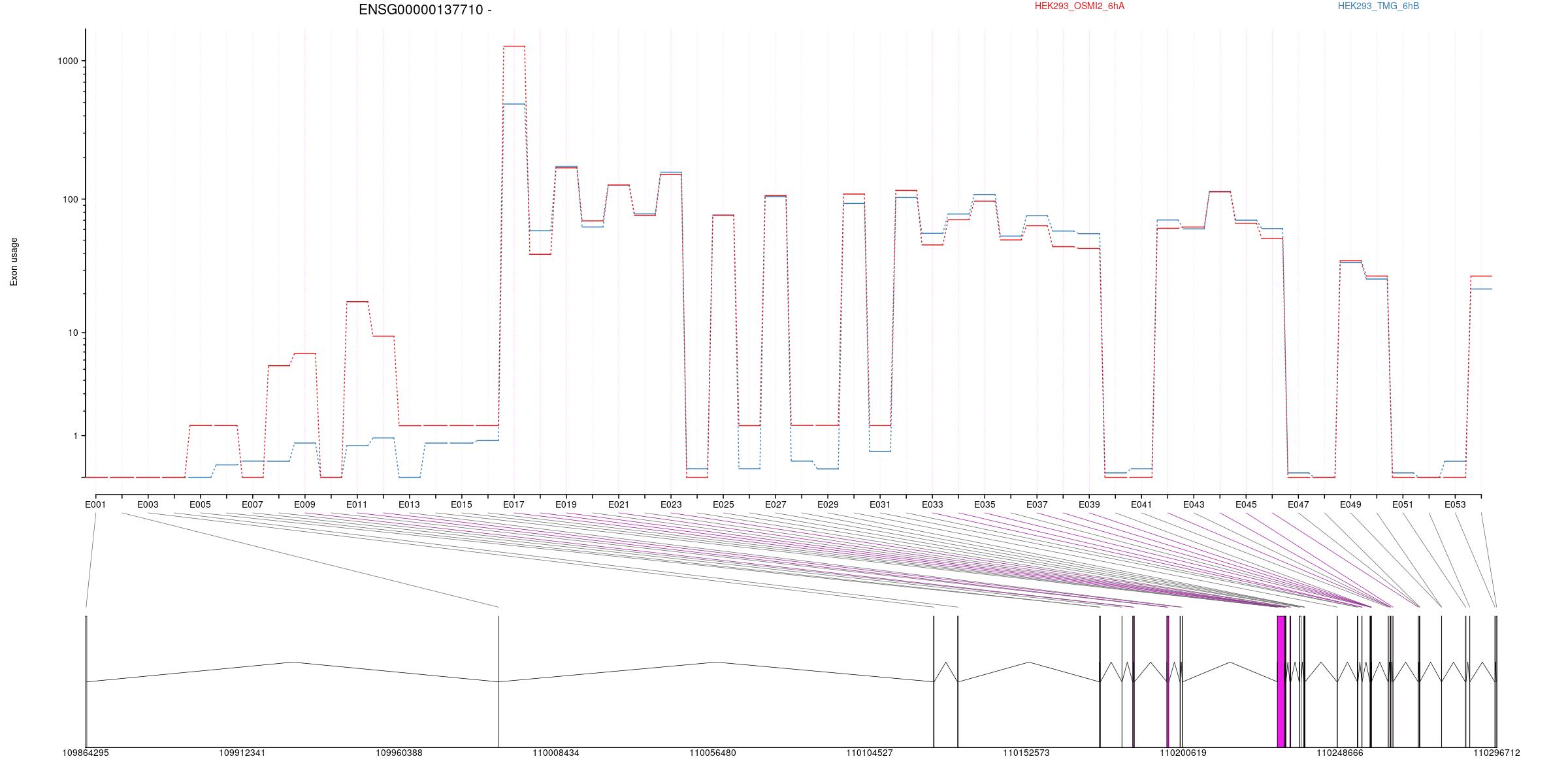Select exon label E035
Viewport: 1568px width, 784px height.
985,504
